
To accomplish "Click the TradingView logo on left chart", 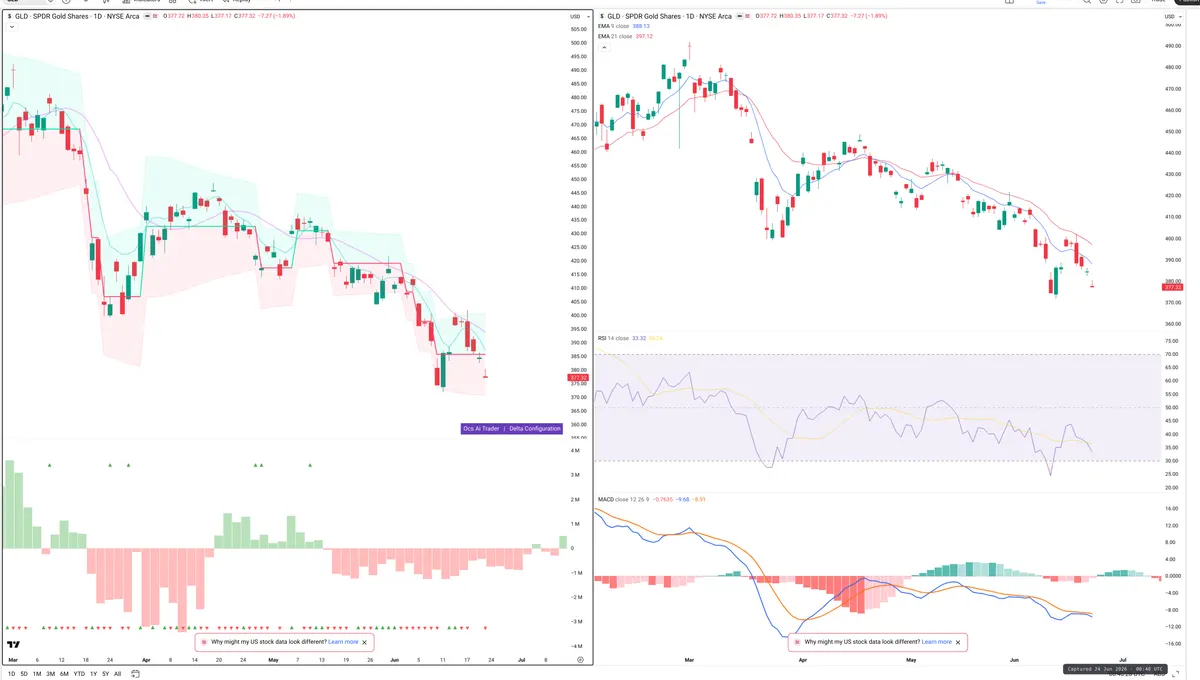I will point(14,645).
